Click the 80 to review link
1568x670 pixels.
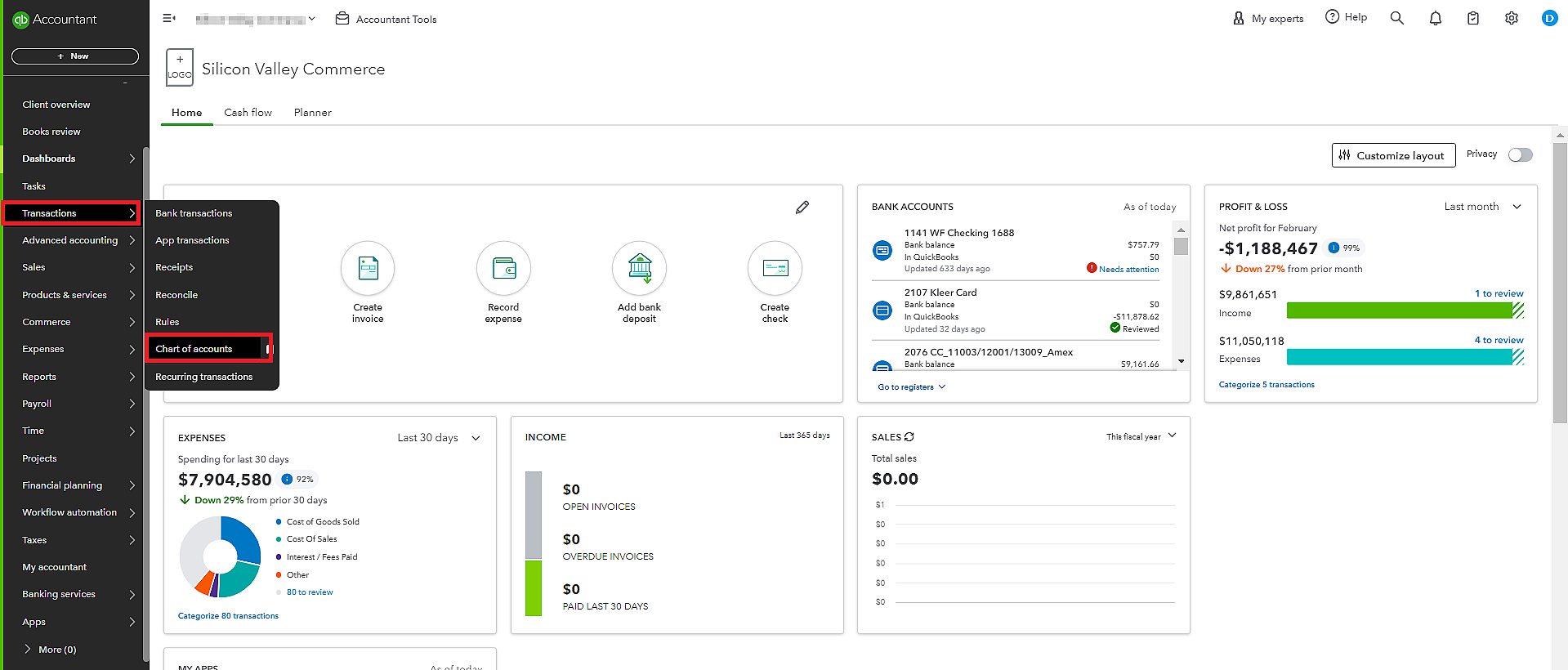pos(310,592)
